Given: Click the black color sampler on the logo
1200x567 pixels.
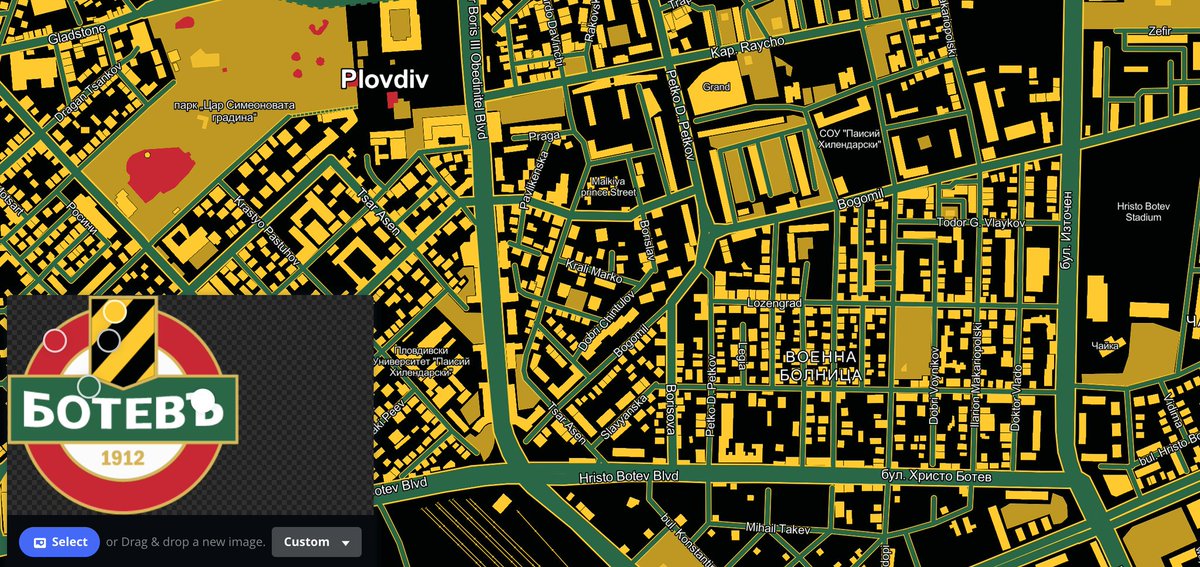Looking at the screenshot, I should 109,340.
